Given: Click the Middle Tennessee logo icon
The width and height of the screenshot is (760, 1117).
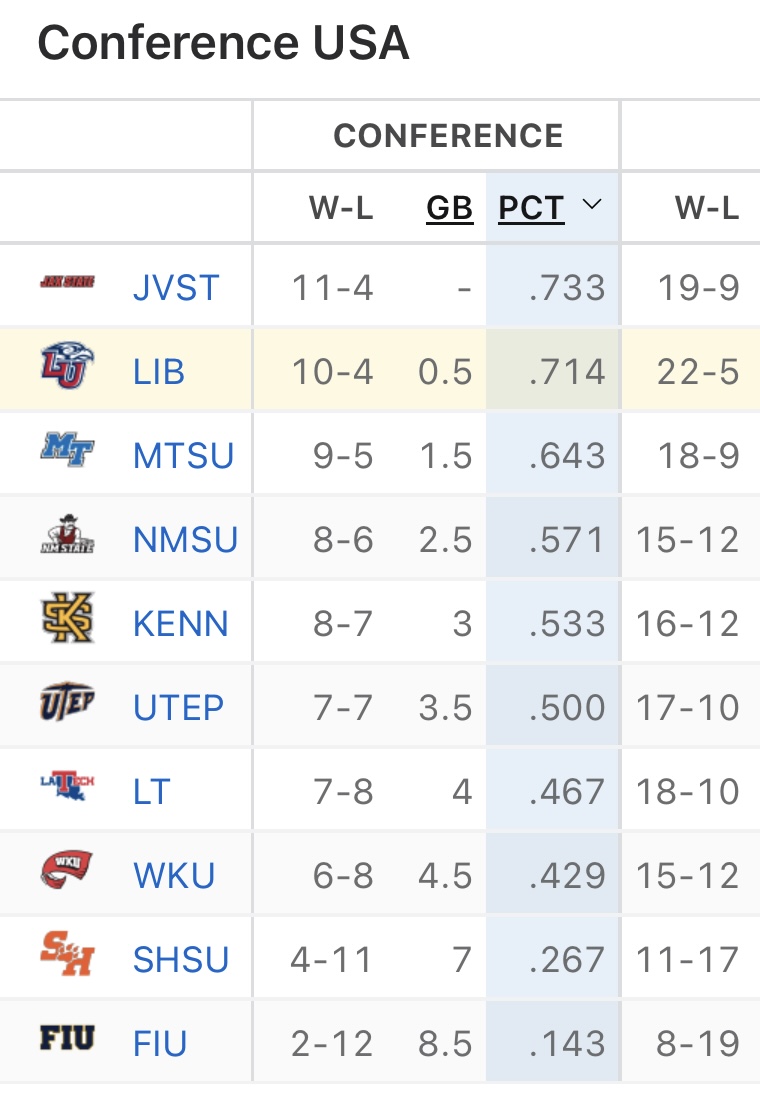Looking at the screenshot, I should tap(67, 450).
